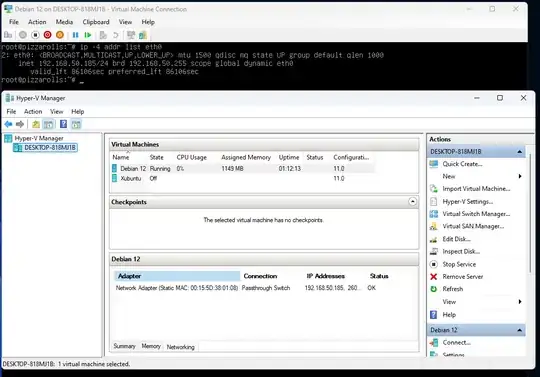The image size is (540, 377).
Task: Click red X Remove Server icon
Action: tap(434, 276)
